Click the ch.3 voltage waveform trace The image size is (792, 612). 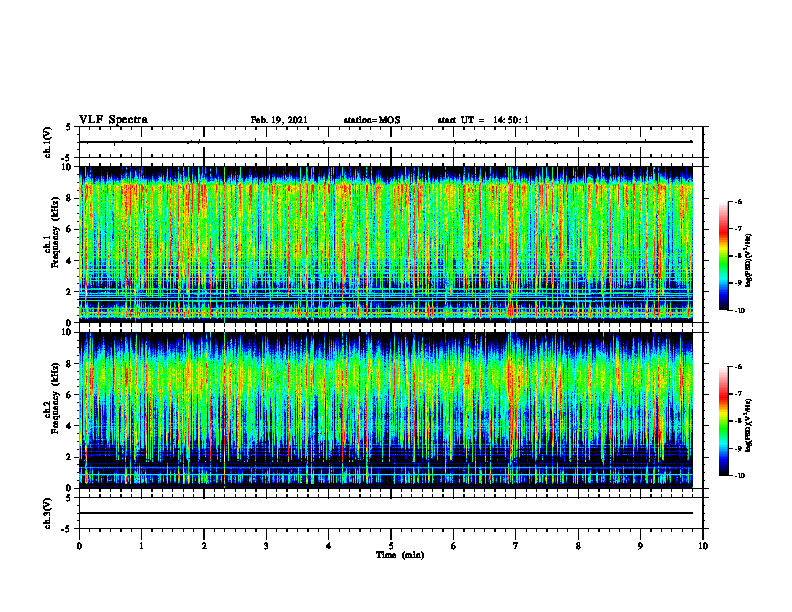click(x=386, y=513)
